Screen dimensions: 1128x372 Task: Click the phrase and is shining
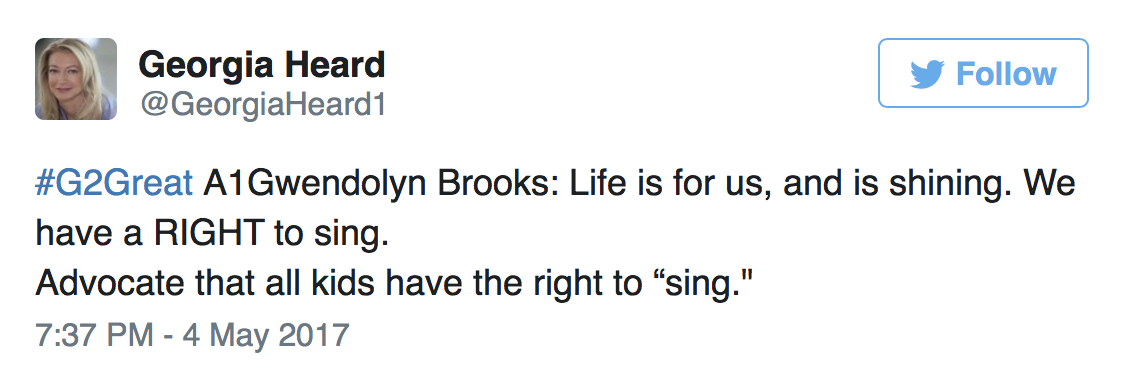pyautogui.click(x=895, y=183)
